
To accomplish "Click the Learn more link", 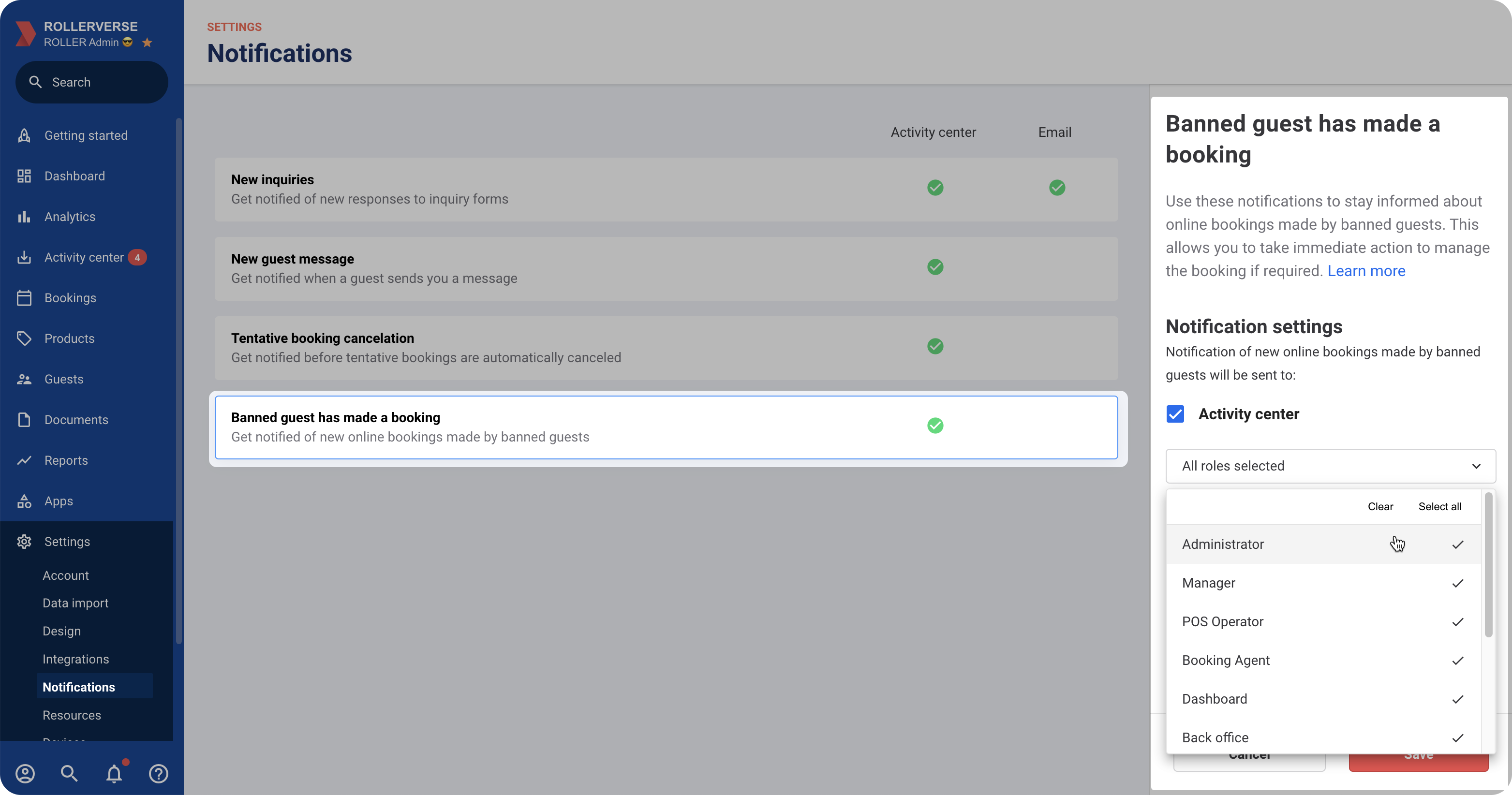I will (x=1366, y=271).
